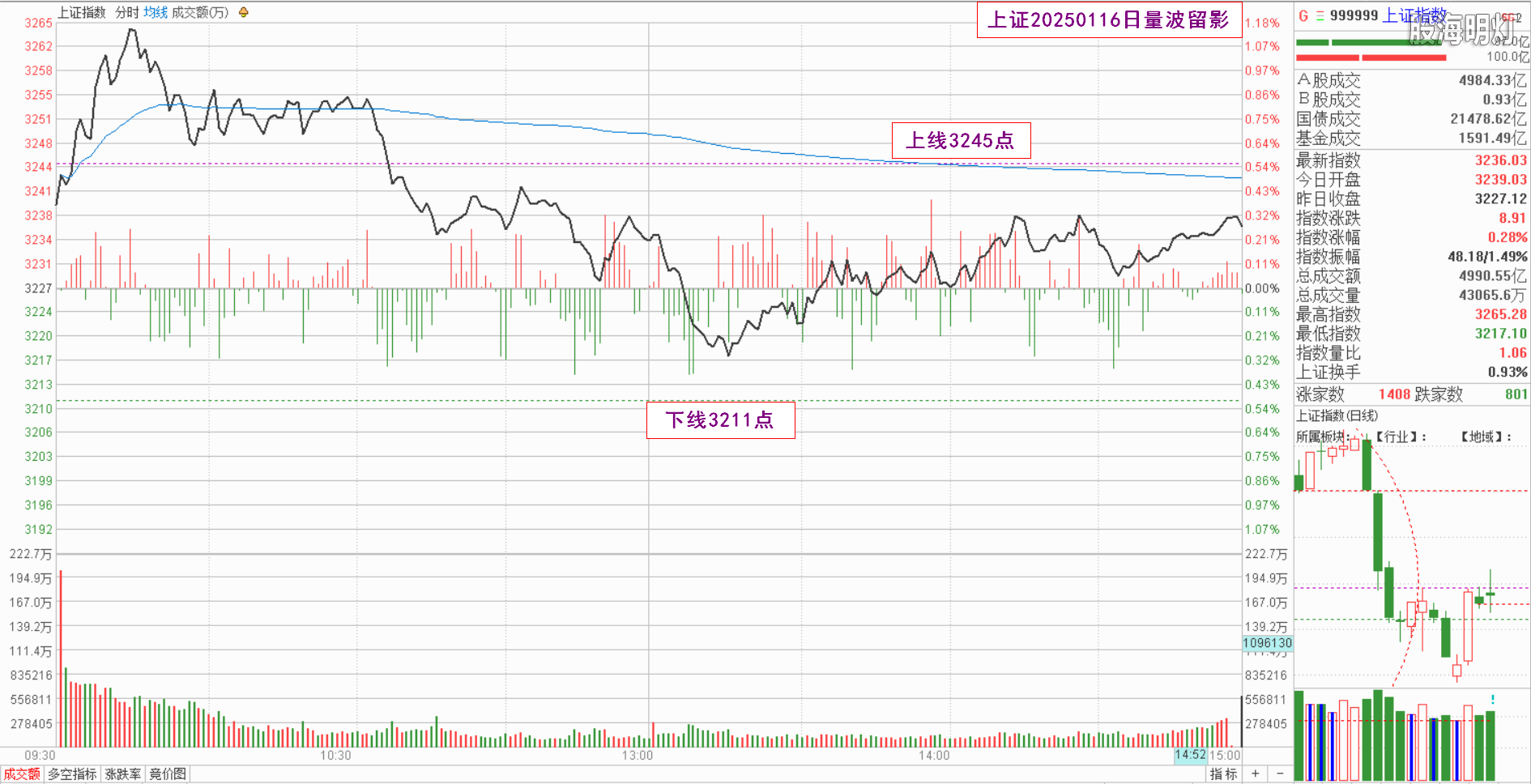
Task: Click the 跌家数 801 count
Action: click(1516, 394)
